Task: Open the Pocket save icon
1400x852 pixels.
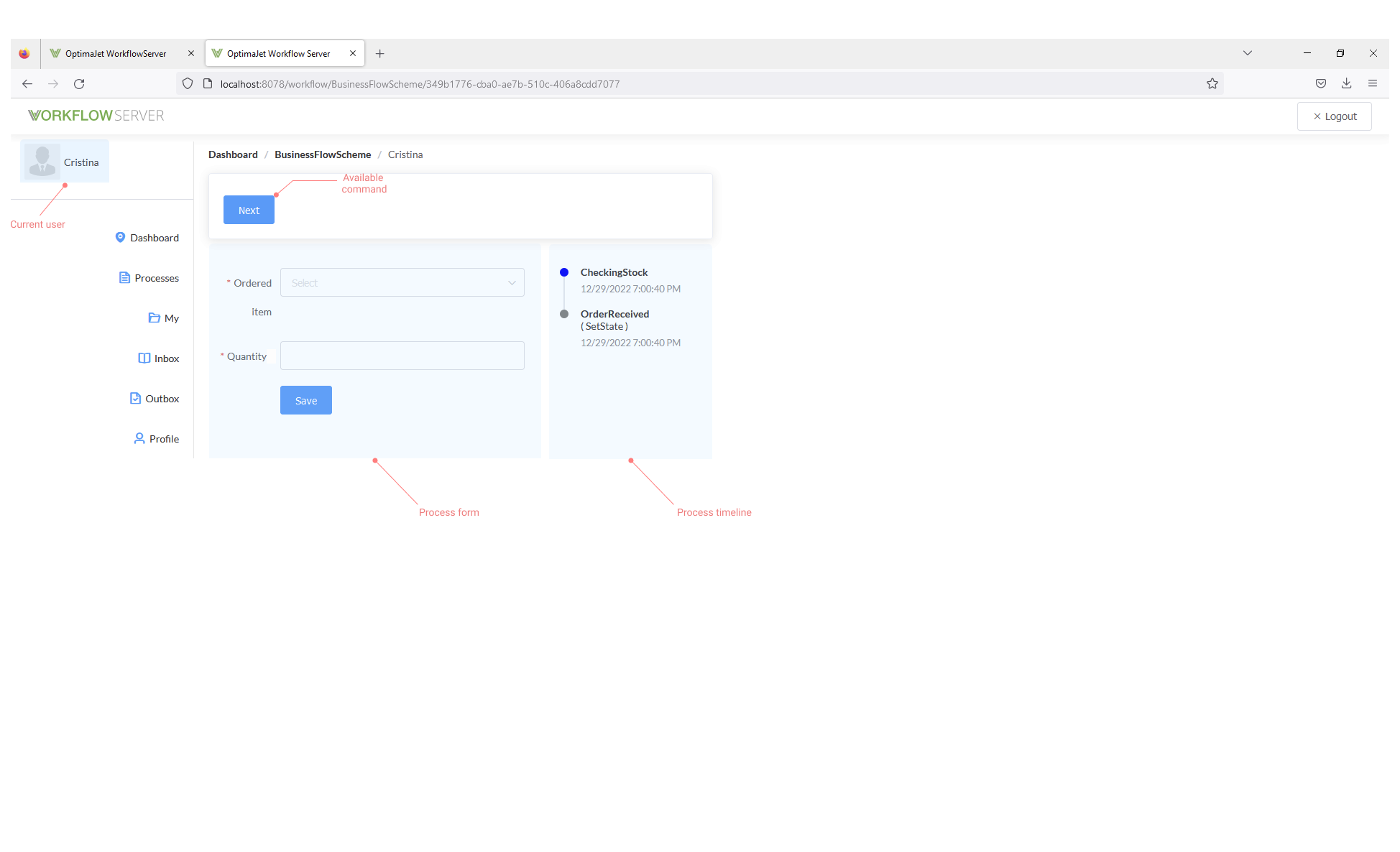Action: 1321,83
